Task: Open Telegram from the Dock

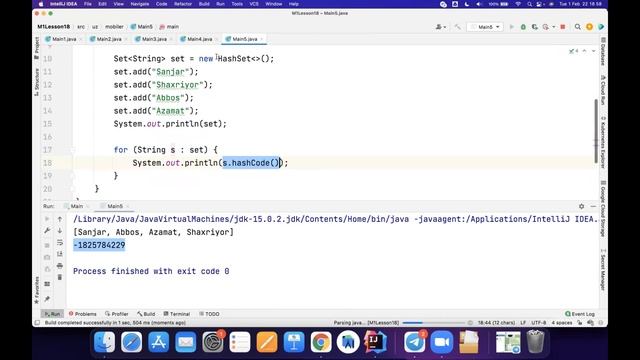Action: coord(414,342)
